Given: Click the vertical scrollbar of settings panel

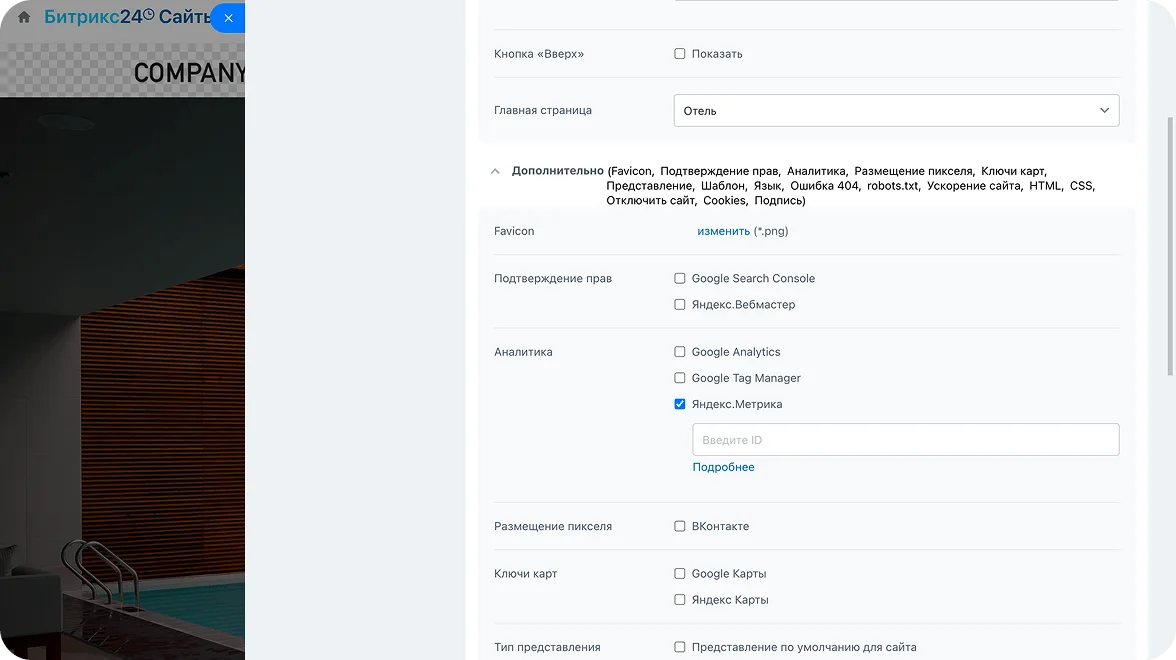Looking at the screenshot, I should point(1170,246).
